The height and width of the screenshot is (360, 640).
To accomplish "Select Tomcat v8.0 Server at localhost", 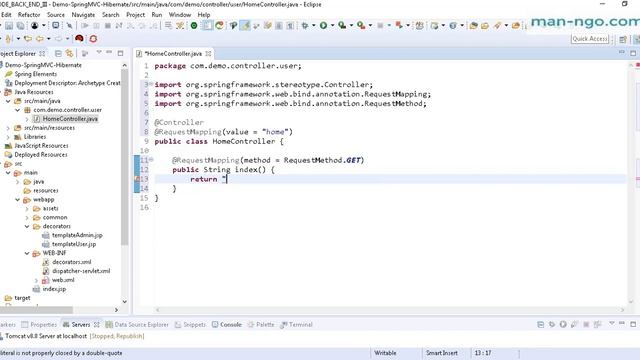I will pyautogui.click(x=46, y=336).
